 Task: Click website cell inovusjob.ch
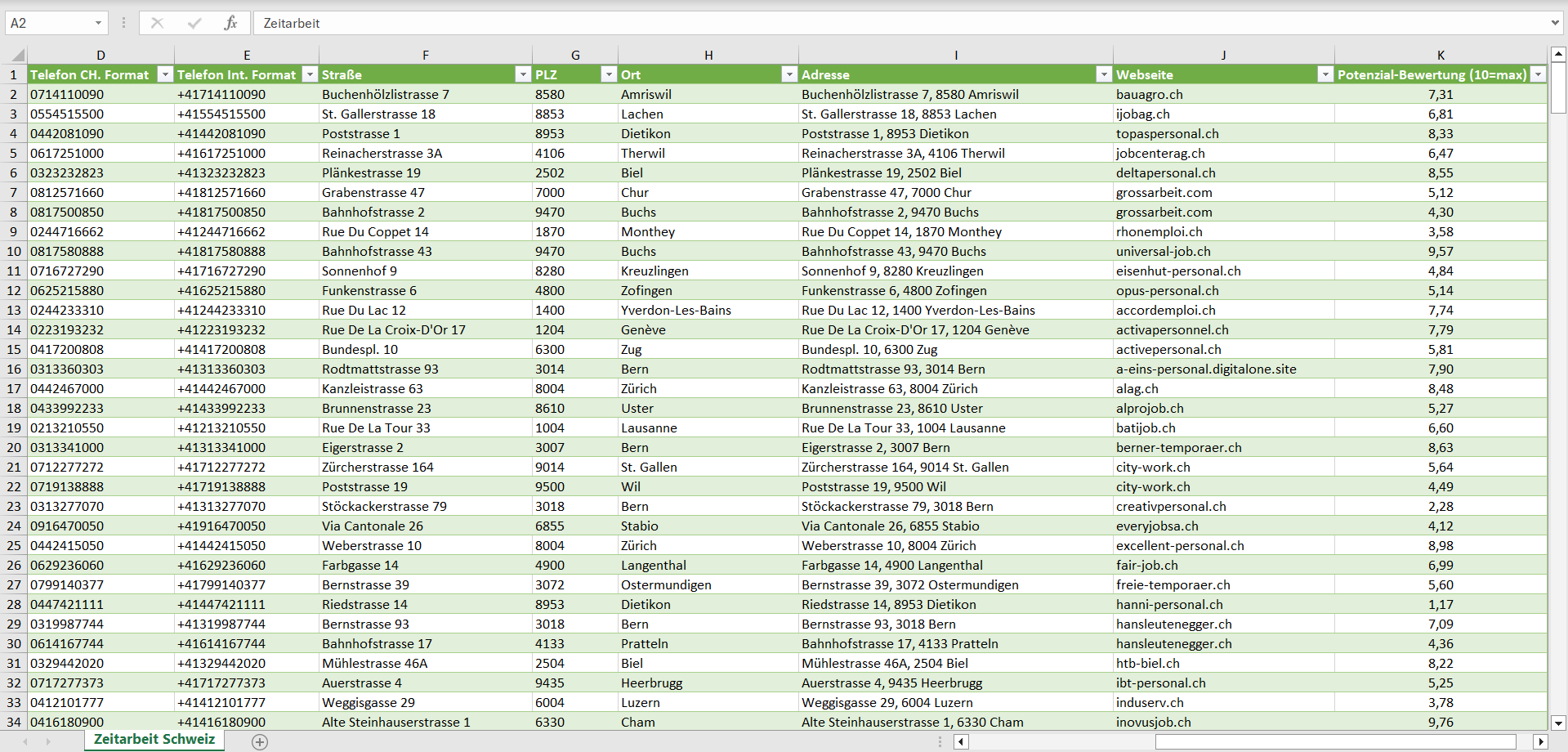pyautogui.click(x=1223, y=722)
